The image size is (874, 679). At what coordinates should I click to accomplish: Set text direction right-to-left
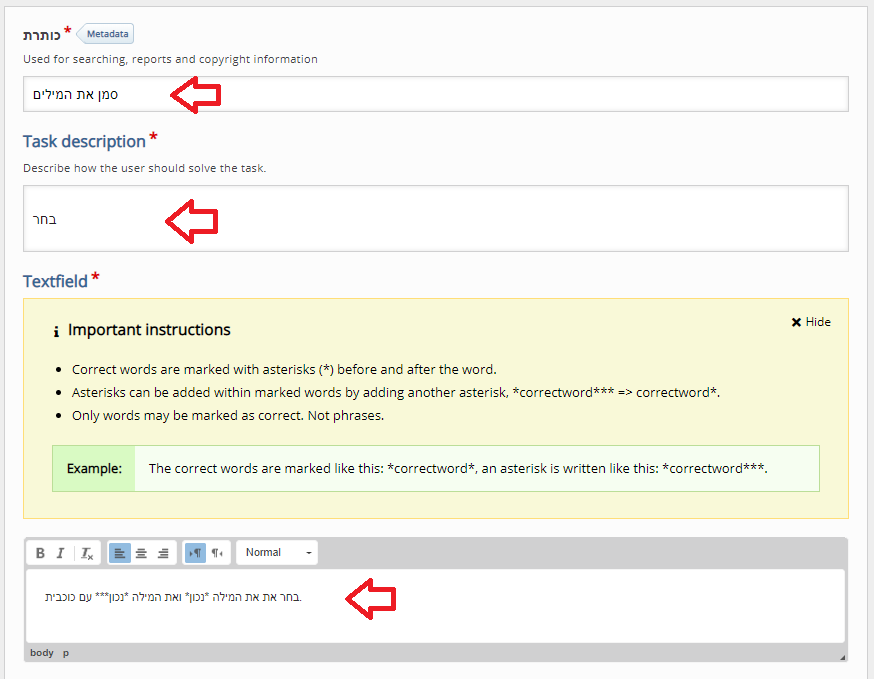coord(217,553)
